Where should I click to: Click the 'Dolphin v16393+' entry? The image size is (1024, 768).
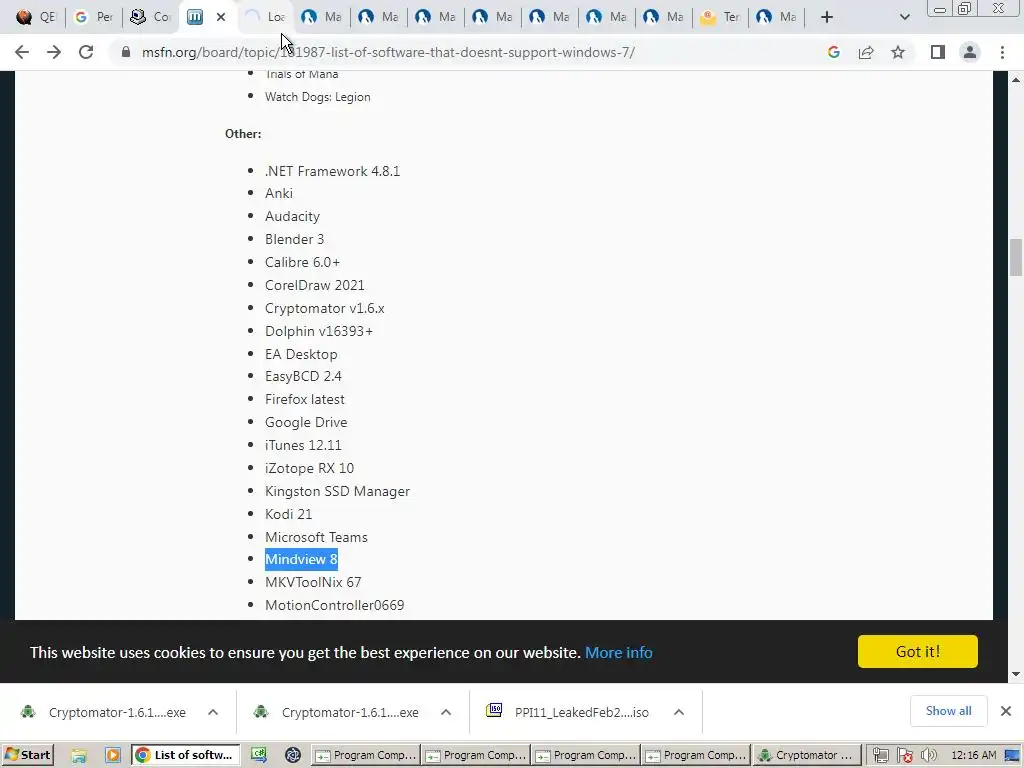319,331
